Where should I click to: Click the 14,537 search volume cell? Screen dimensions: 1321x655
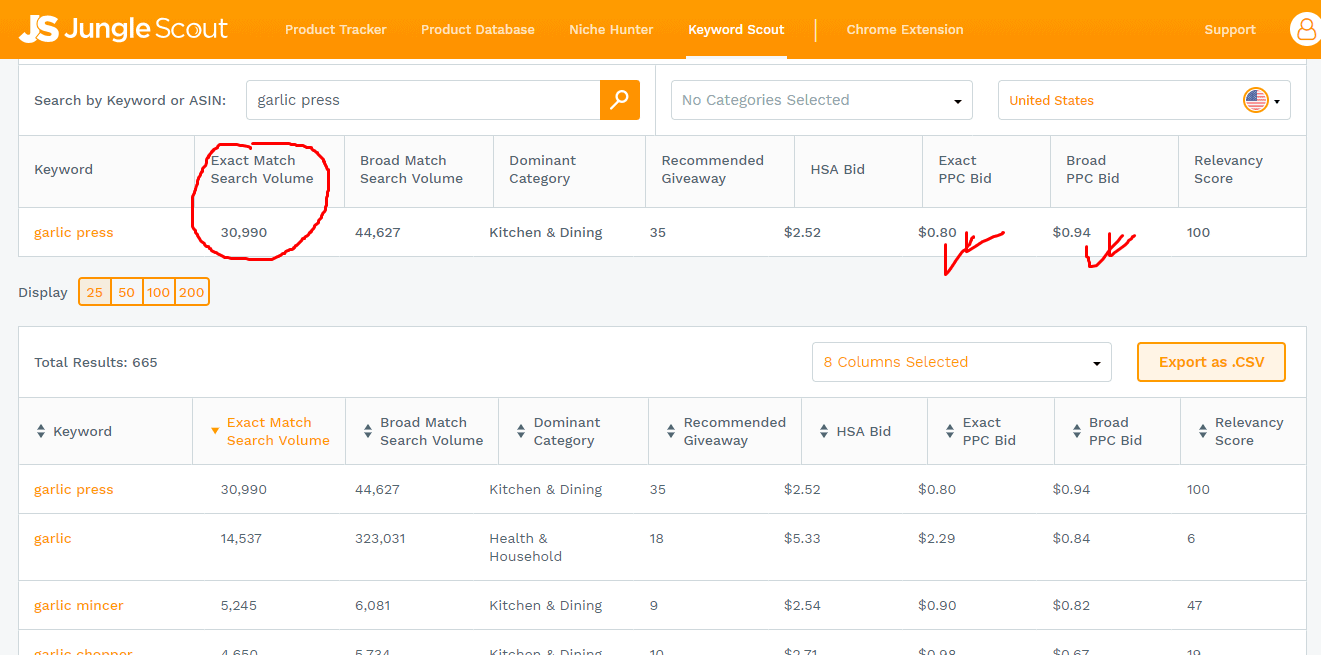(241, 538)
